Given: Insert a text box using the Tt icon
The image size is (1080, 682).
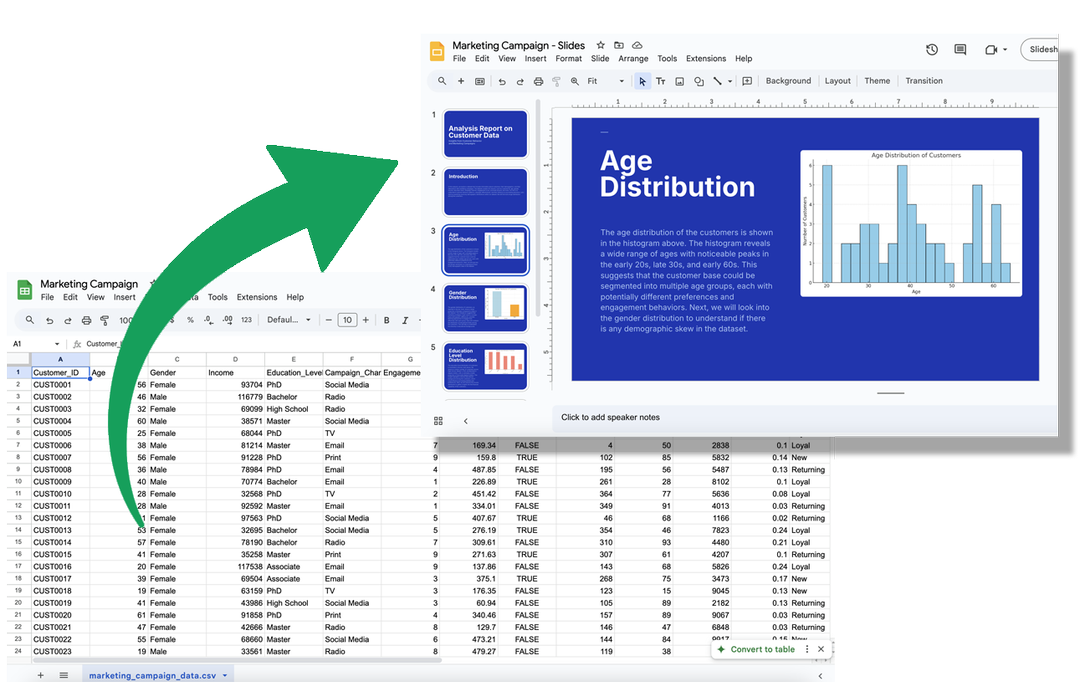Looking at the screenshot, I should [661, 81].
